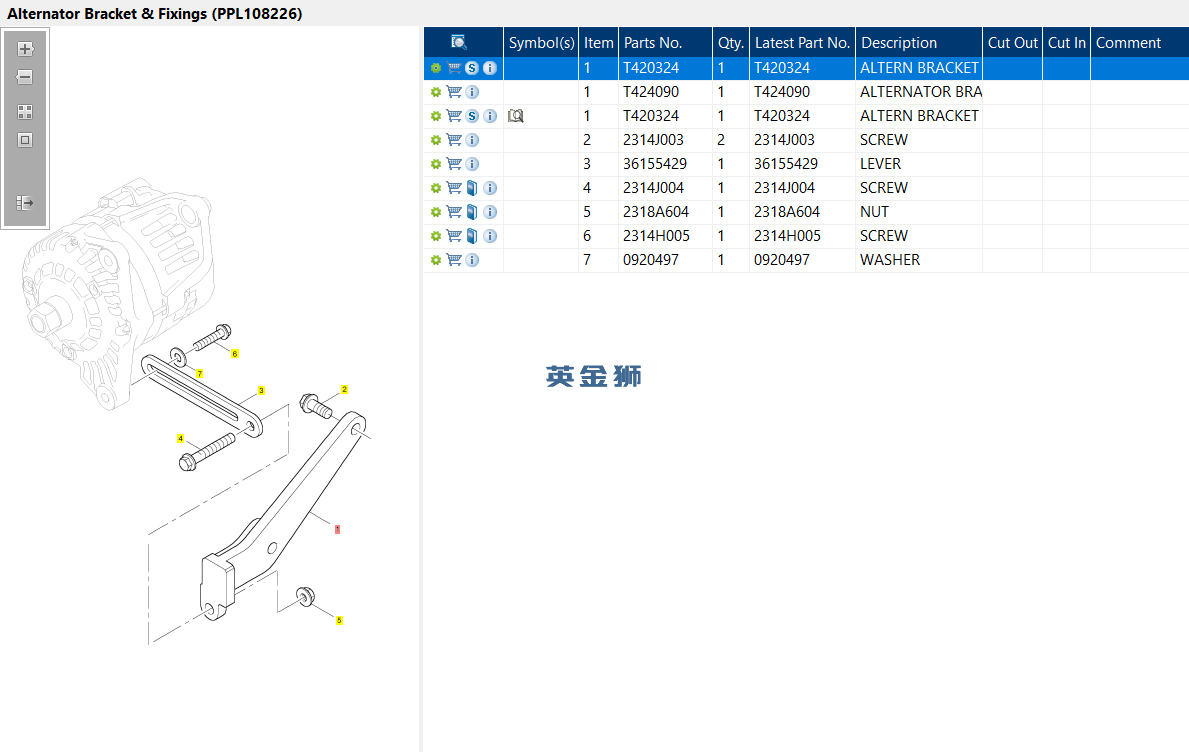Select callout 1 on the bracket diagram
The width and height of the screenshot is (1189, 752).
(337, 529)
